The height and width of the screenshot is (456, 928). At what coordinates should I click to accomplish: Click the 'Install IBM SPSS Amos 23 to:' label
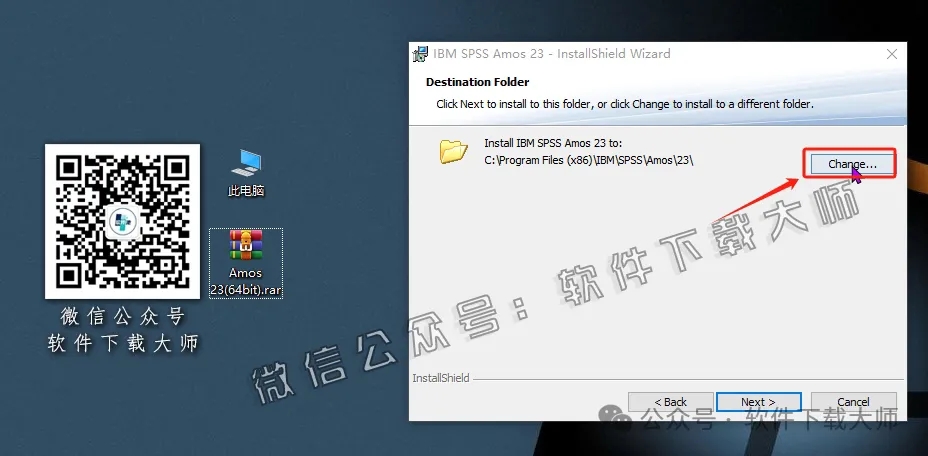point(553,143)
